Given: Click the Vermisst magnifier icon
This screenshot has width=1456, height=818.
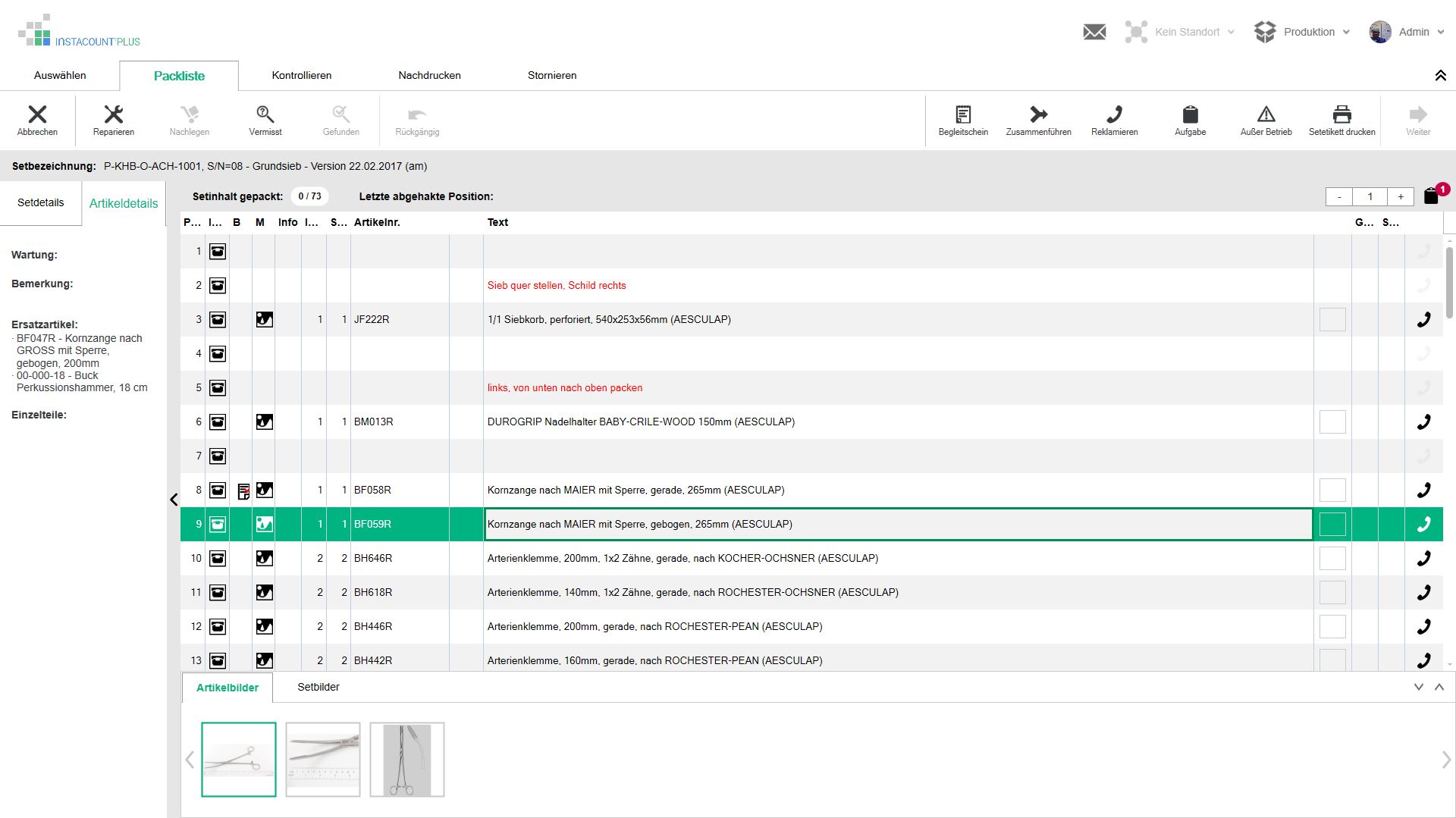Looking at the screenshot, I should [x=265, y=114].
